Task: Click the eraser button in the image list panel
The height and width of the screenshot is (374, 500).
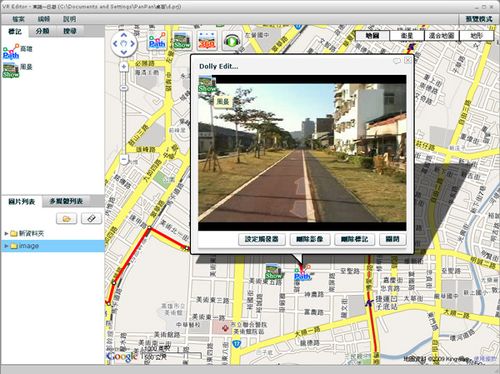Action: (91, 219)
